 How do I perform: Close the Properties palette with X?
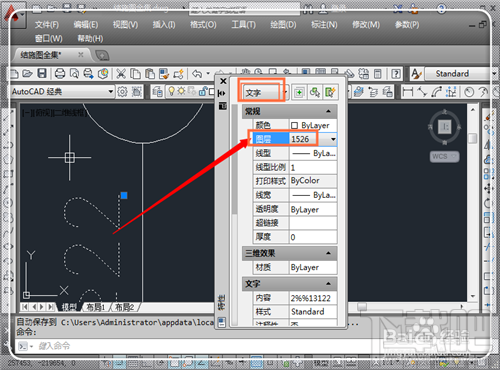pos(223,81)
